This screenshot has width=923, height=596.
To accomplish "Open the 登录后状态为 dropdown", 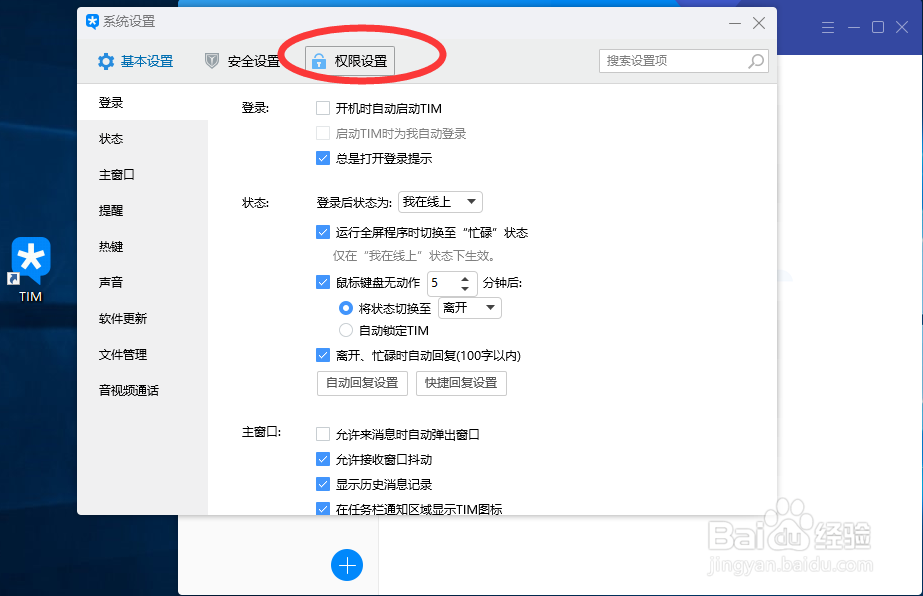I will [440, 201].
